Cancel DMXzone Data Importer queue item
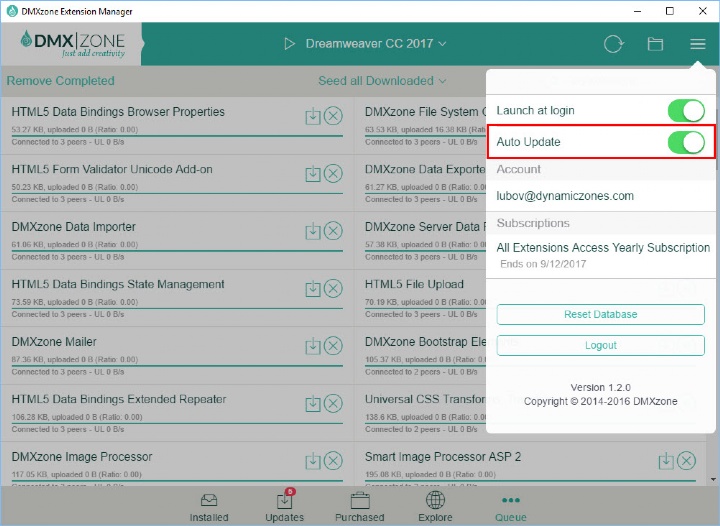 (333, 231)
